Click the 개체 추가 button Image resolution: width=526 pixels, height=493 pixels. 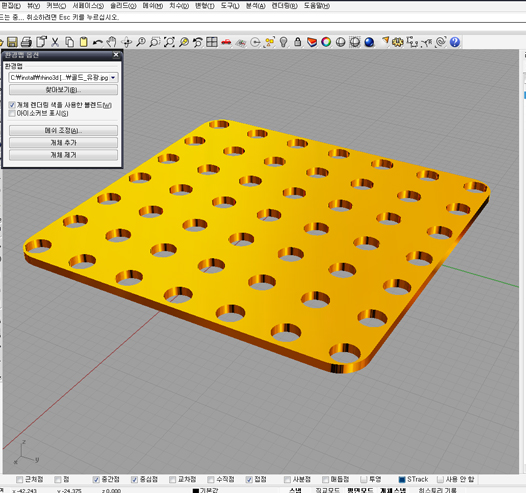[x=63, y=143]
